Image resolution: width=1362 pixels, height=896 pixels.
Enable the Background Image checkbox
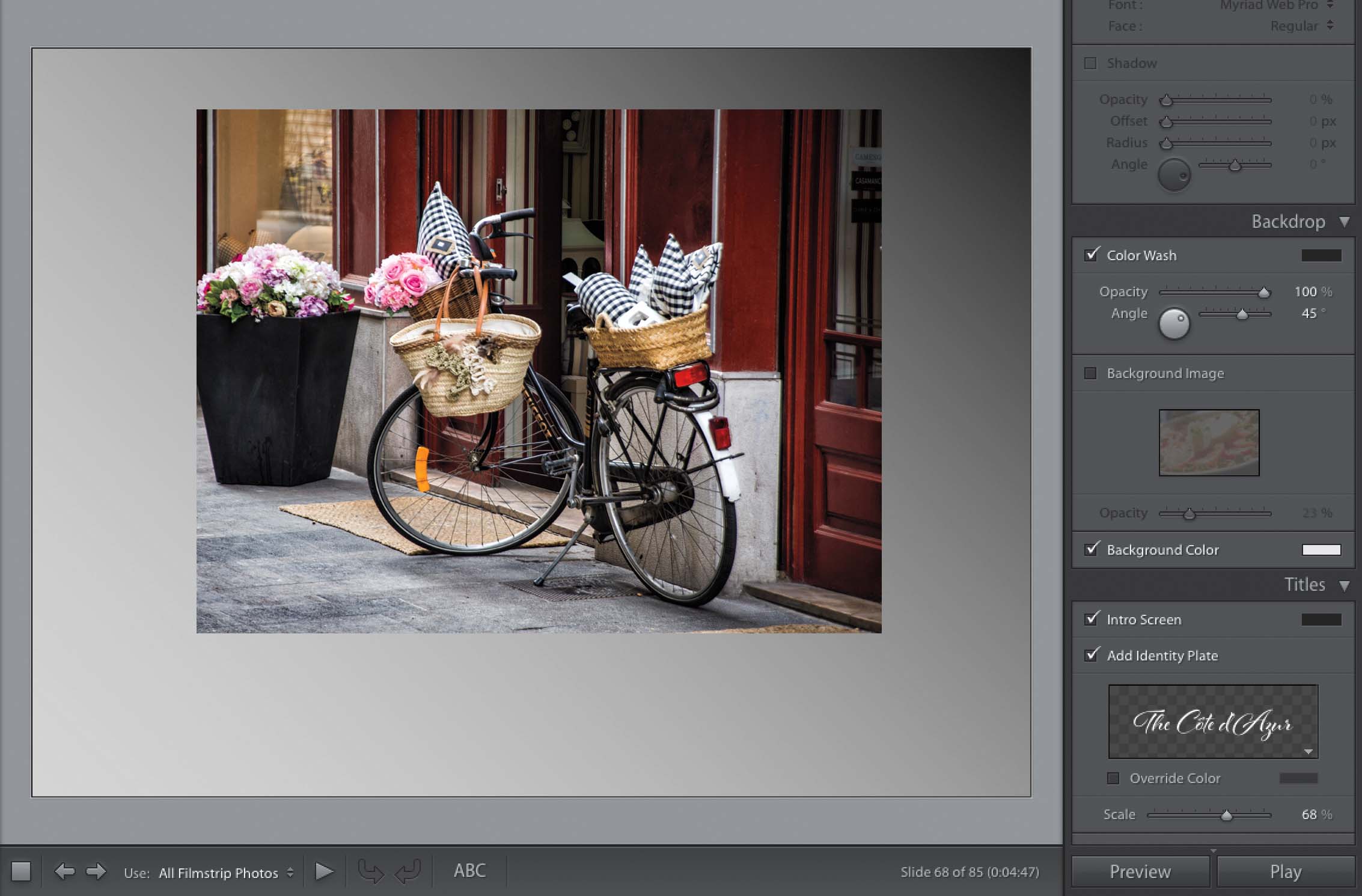pyautogui.click(x=1090, y=373)
